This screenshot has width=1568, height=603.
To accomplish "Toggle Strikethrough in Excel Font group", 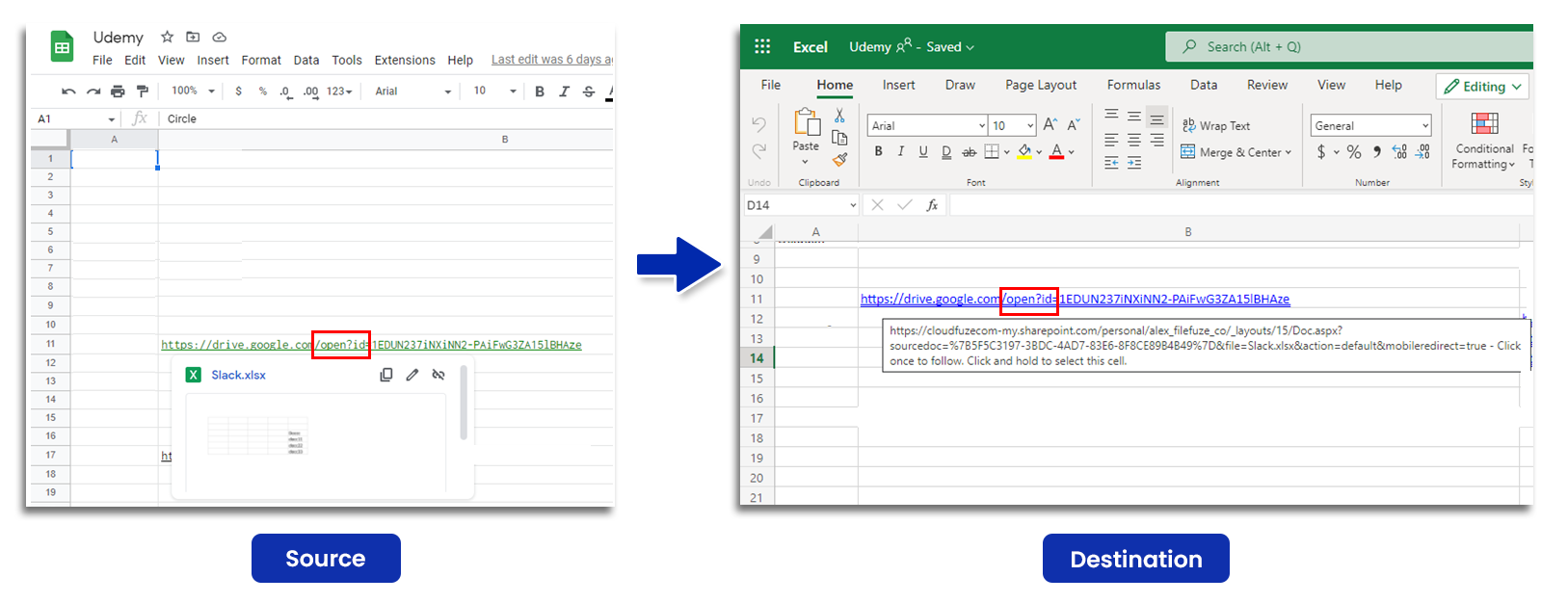I will click(x=970, y=151).
